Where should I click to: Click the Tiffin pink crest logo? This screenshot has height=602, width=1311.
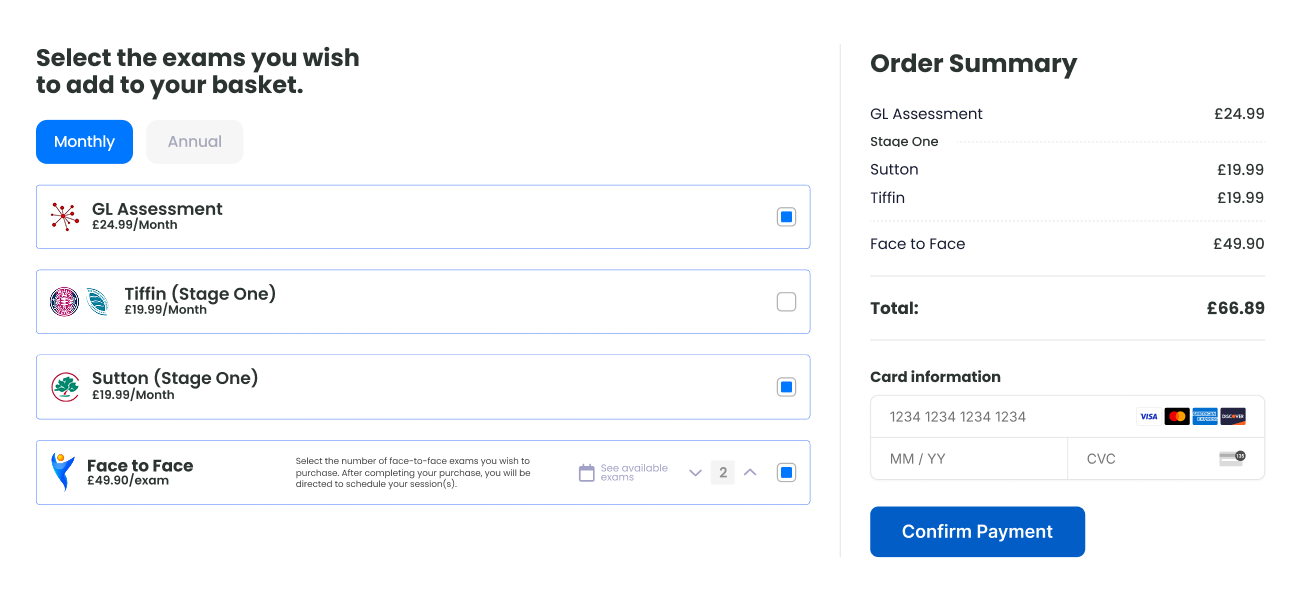[65, 301]
